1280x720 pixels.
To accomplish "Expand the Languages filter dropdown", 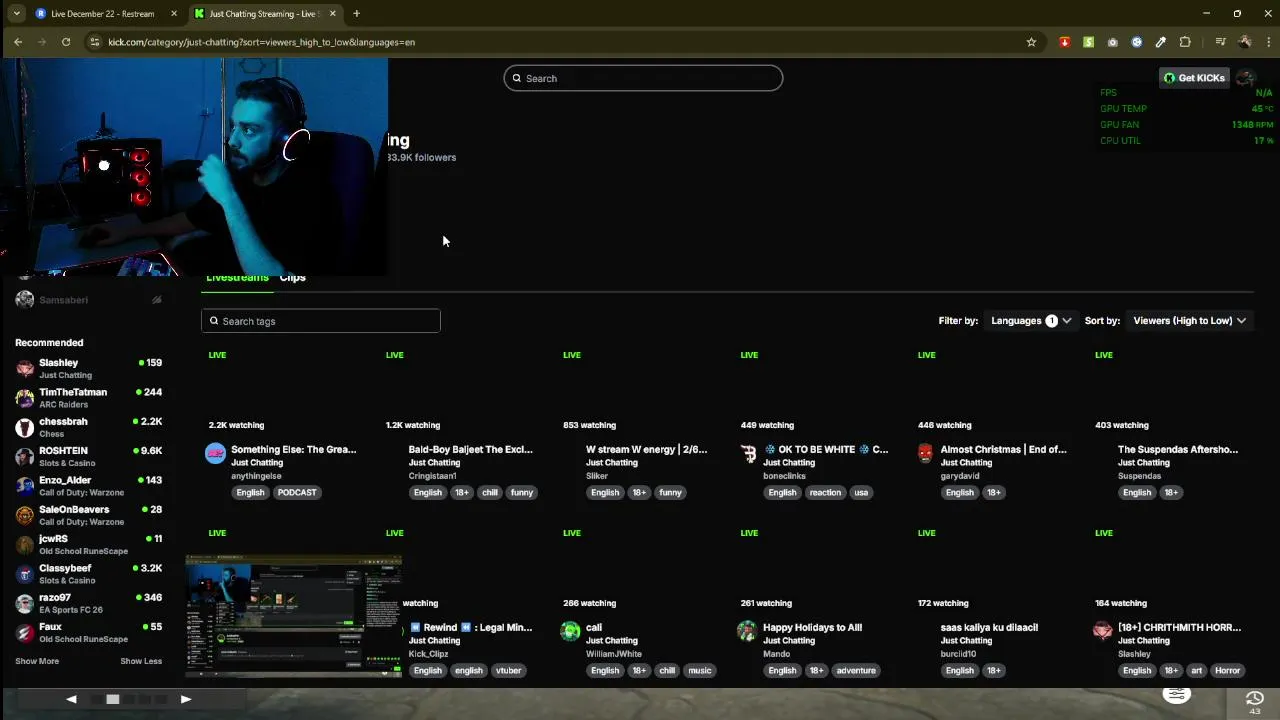I will pos(1031,321).
